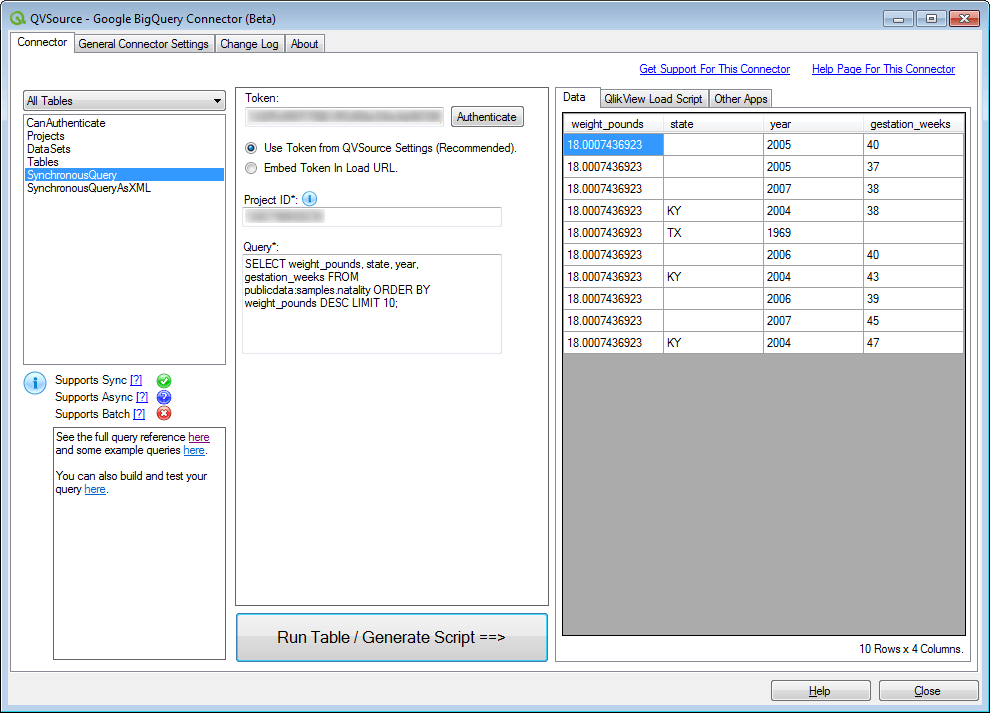Click the blue Supports Async question icon
This screenshot has width=990, height=713.
pyautogui.click(x=164, y=397)
